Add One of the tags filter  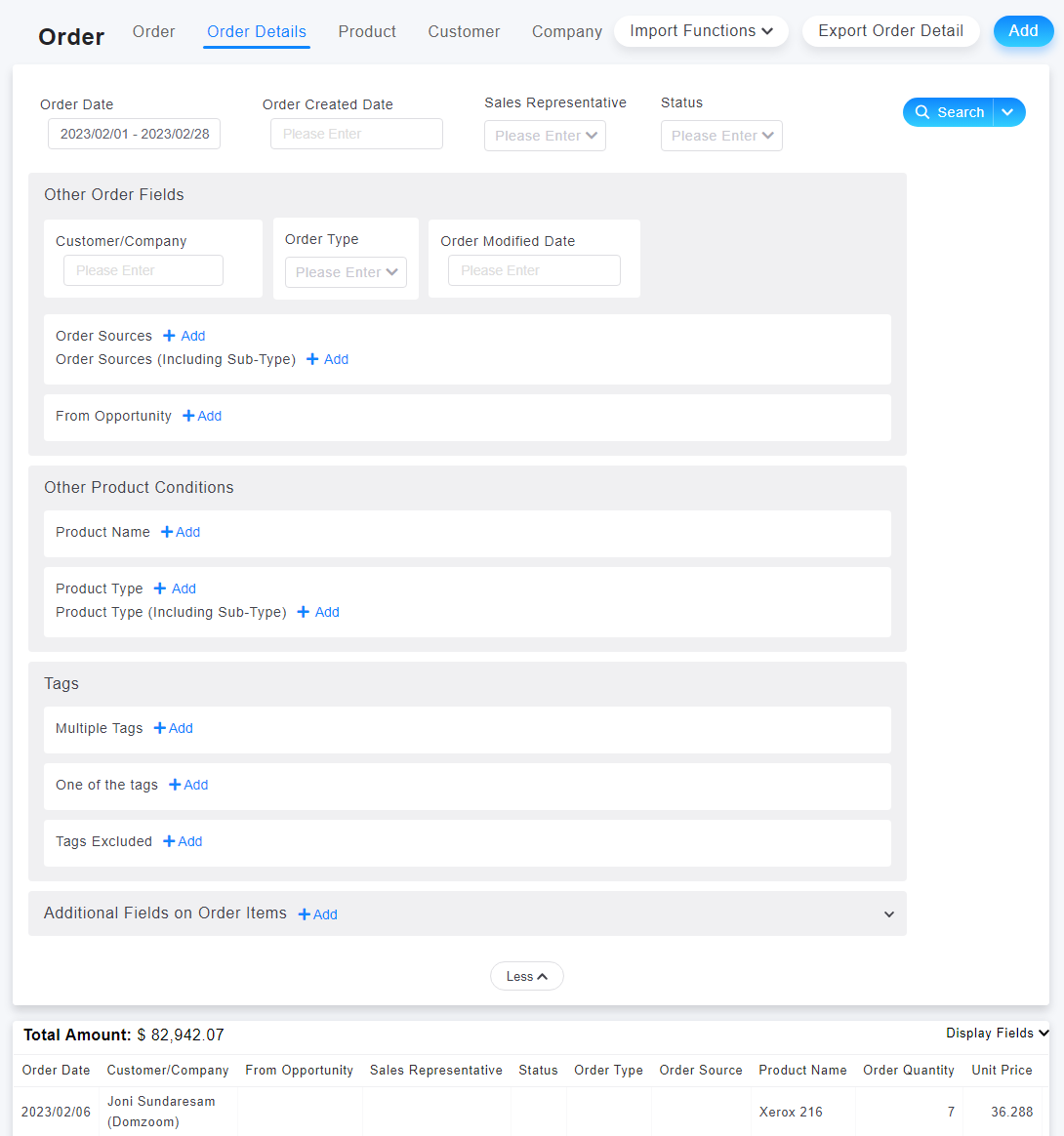(x=188, y=785)
